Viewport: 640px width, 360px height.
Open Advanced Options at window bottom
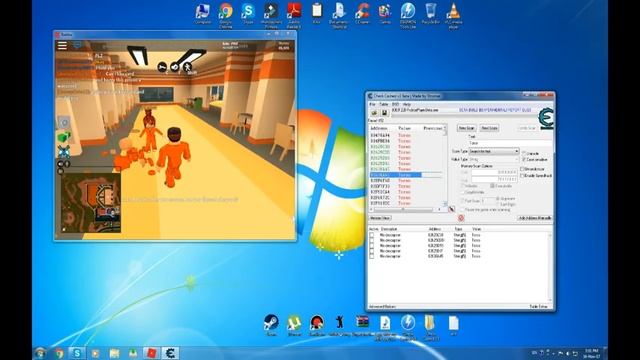pyautogui.click(x=382, y=307)
